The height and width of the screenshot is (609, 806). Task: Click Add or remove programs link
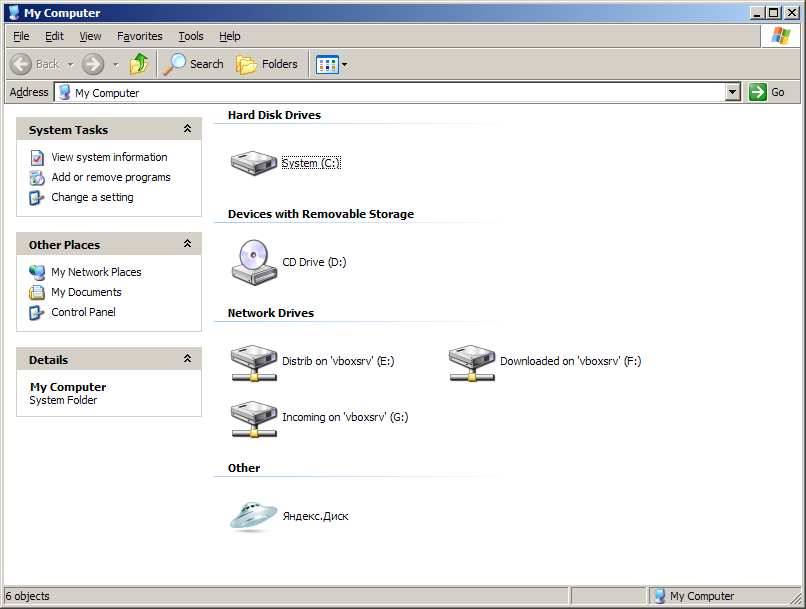(110, 177)
